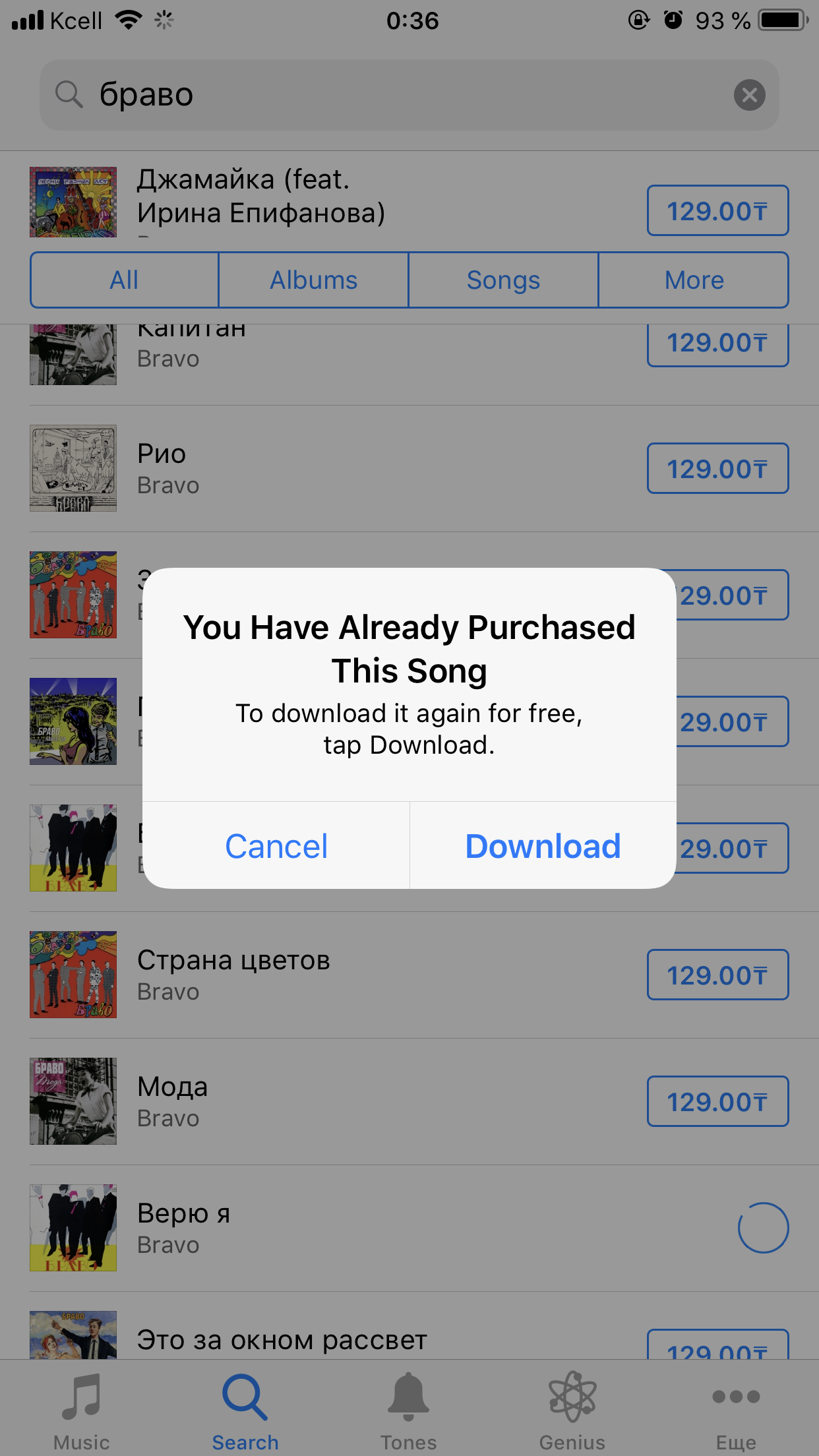The width and height of the screenshot is (819, 1456).
Task: Buy Рио with its 129.00₸ price button
Action: [x=718, y=469]
